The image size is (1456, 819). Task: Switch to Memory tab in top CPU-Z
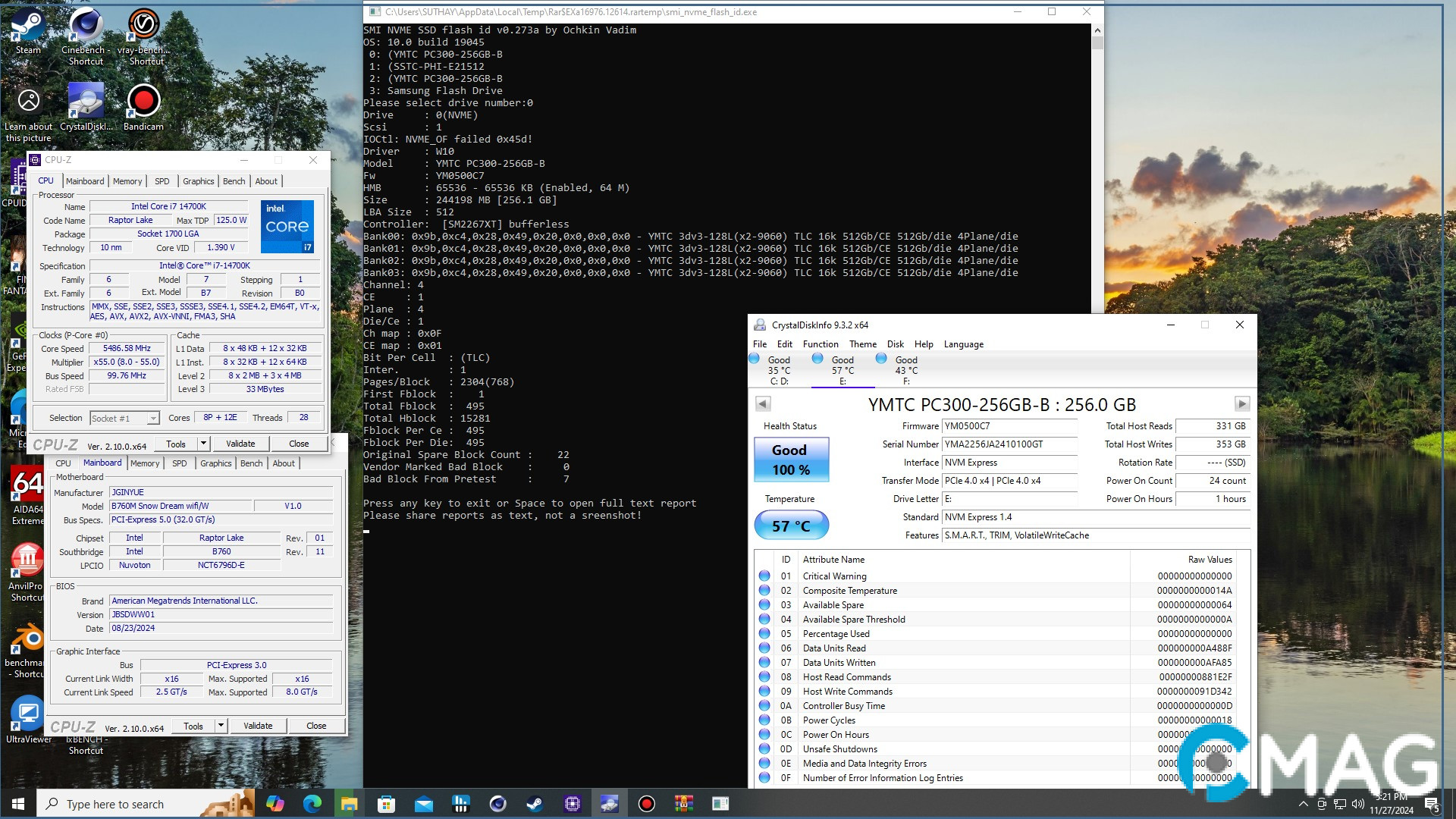(x=127, y=181)
